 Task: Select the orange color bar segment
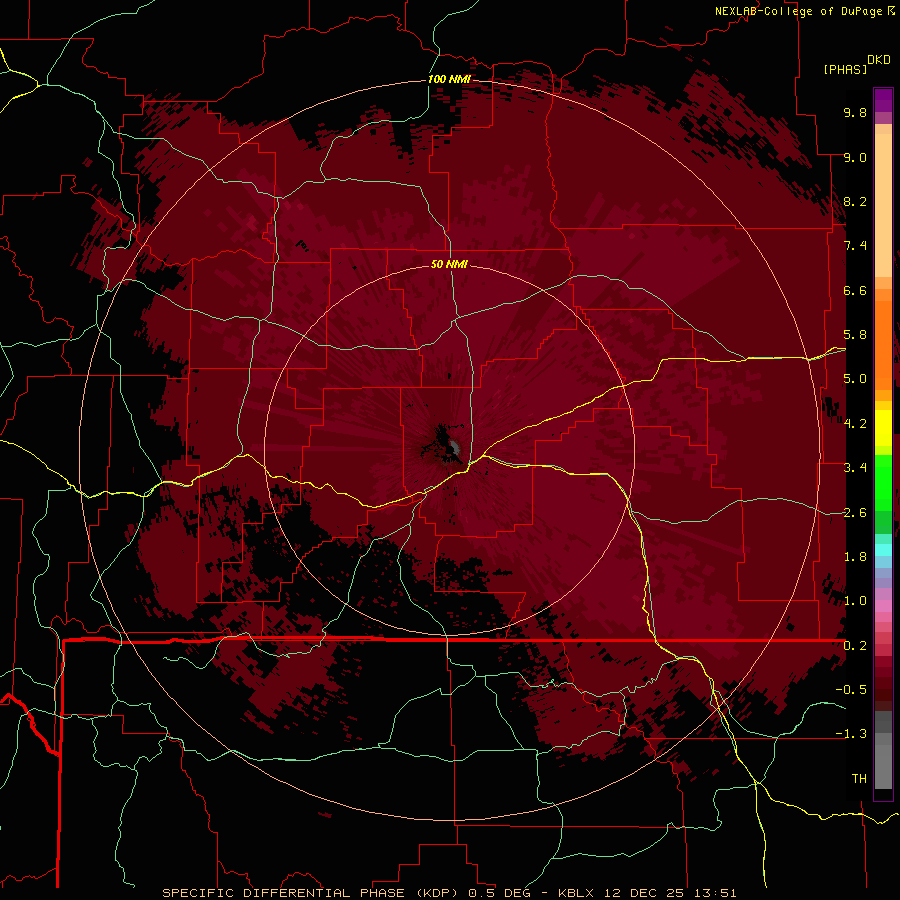coord(883,344)
